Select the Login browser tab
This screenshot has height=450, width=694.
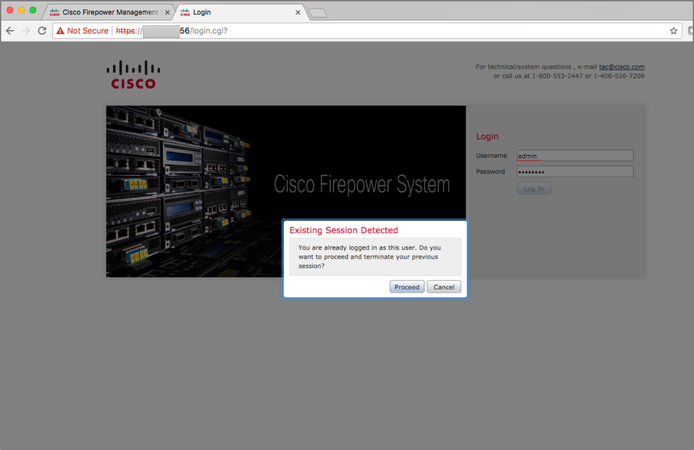click(240, 12)
